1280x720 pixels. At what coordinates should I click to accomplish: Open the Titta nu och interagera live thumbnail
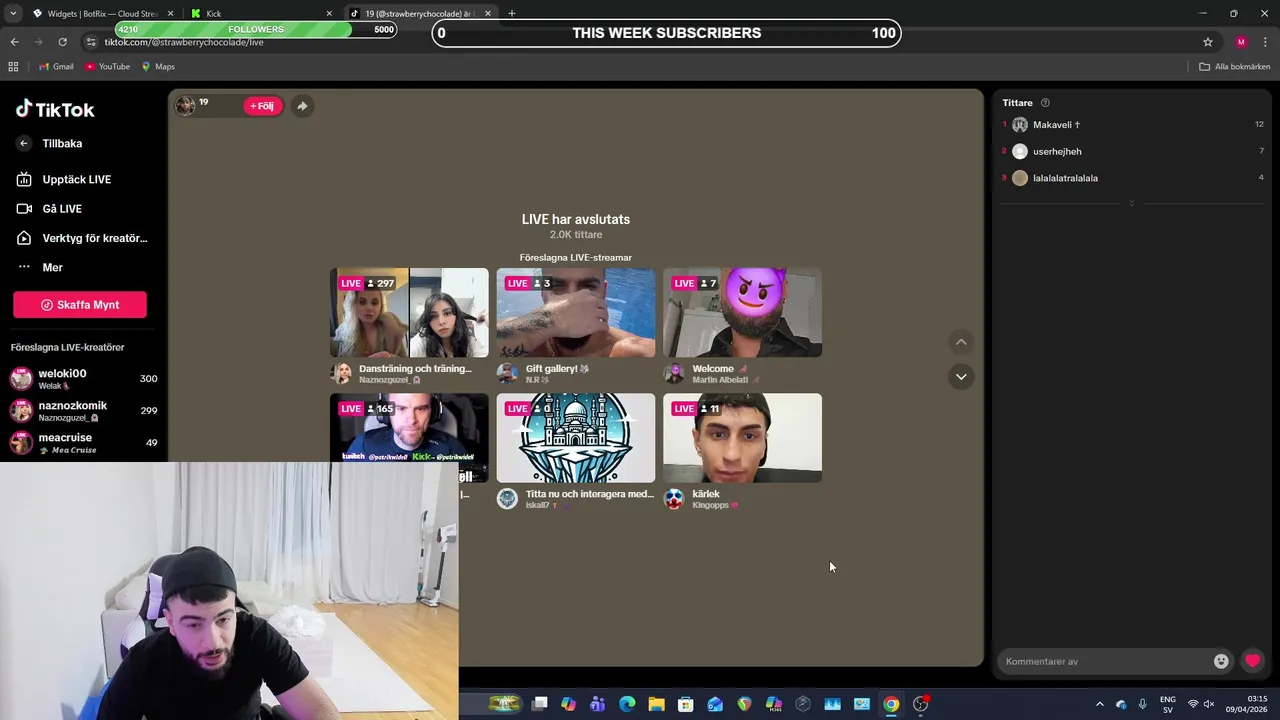point(576,438)
